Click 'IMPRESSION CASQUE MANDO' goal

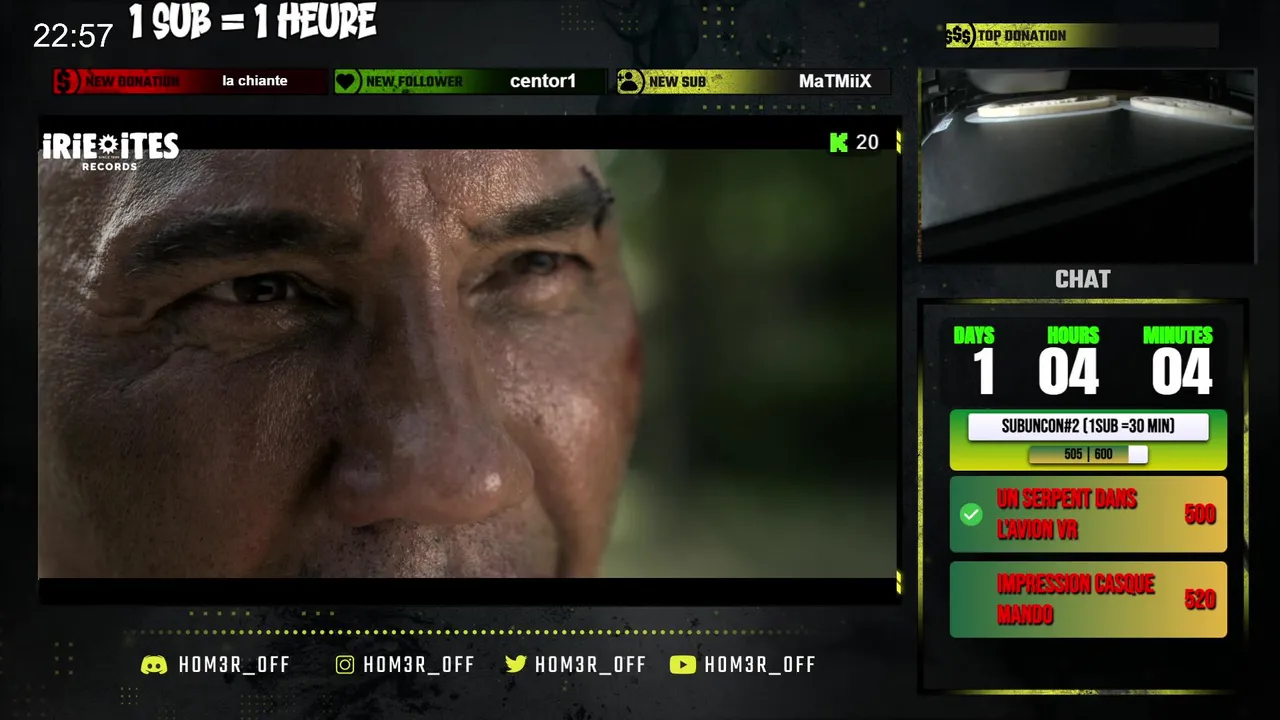[x=1076, y=599]
